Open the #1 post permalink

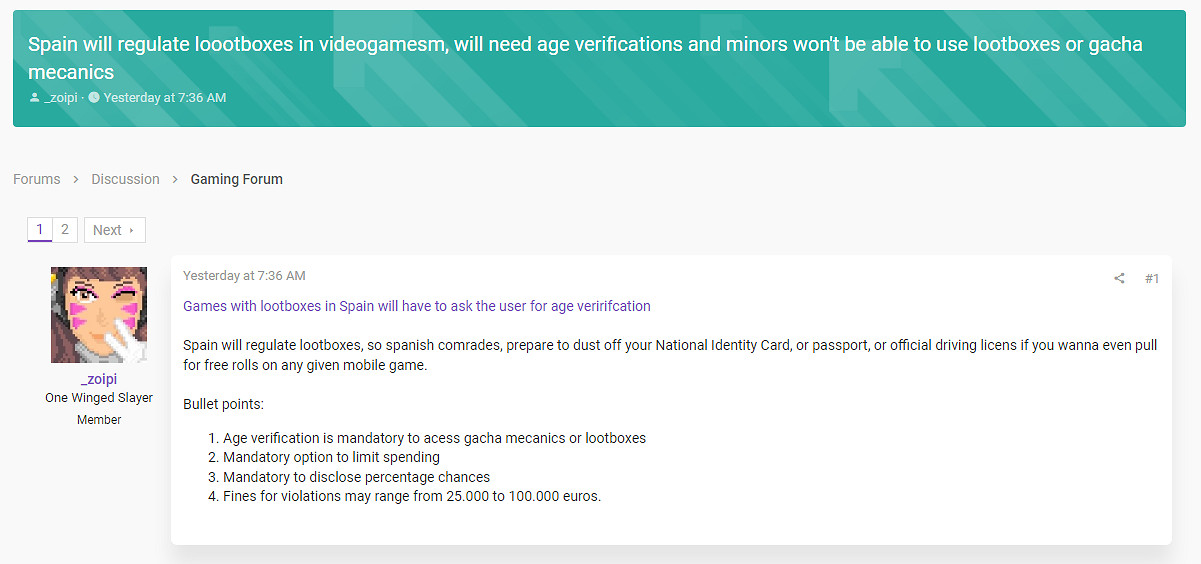1151,279
